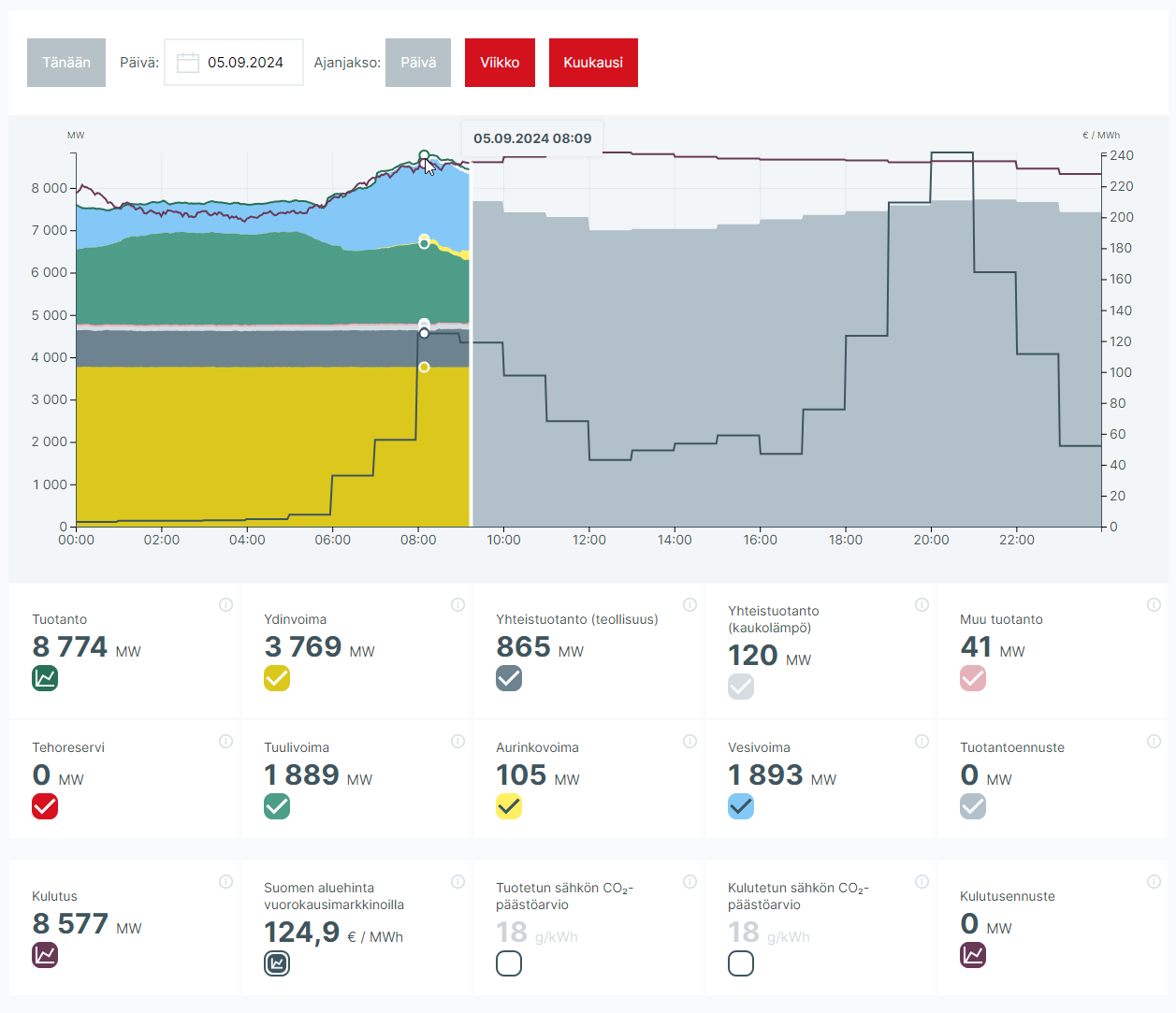Enable Tuotetun sähkön CO2 checkbox
1176x1013 pixels.
(x=509, y=962)
